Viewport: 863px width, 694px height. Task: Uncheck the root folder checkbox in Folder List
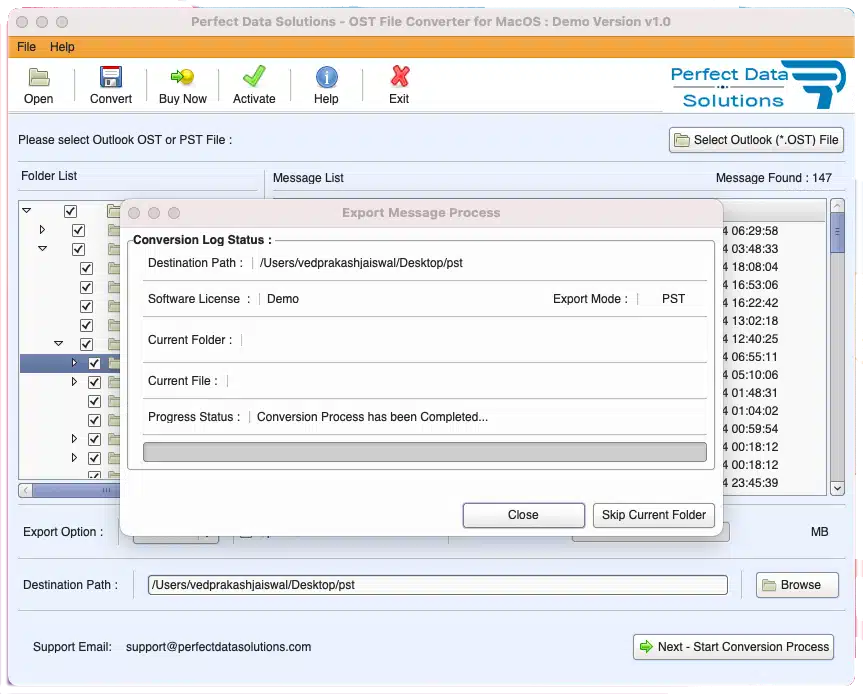click(x=70, y=211)
